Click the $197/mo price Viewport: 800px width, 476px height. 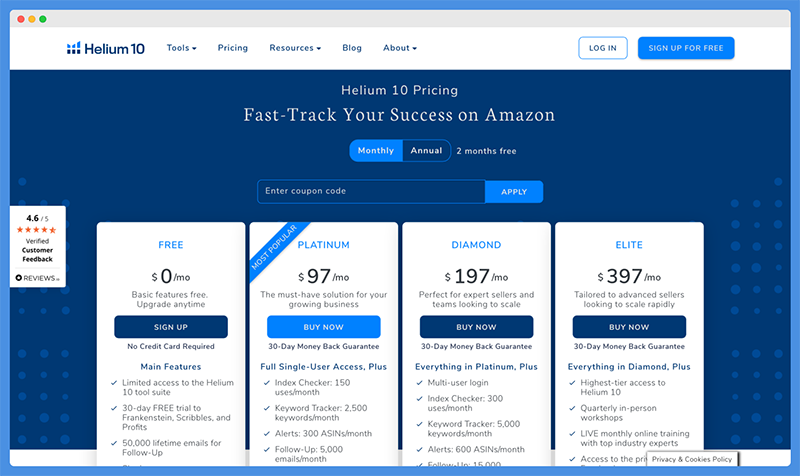476,277
